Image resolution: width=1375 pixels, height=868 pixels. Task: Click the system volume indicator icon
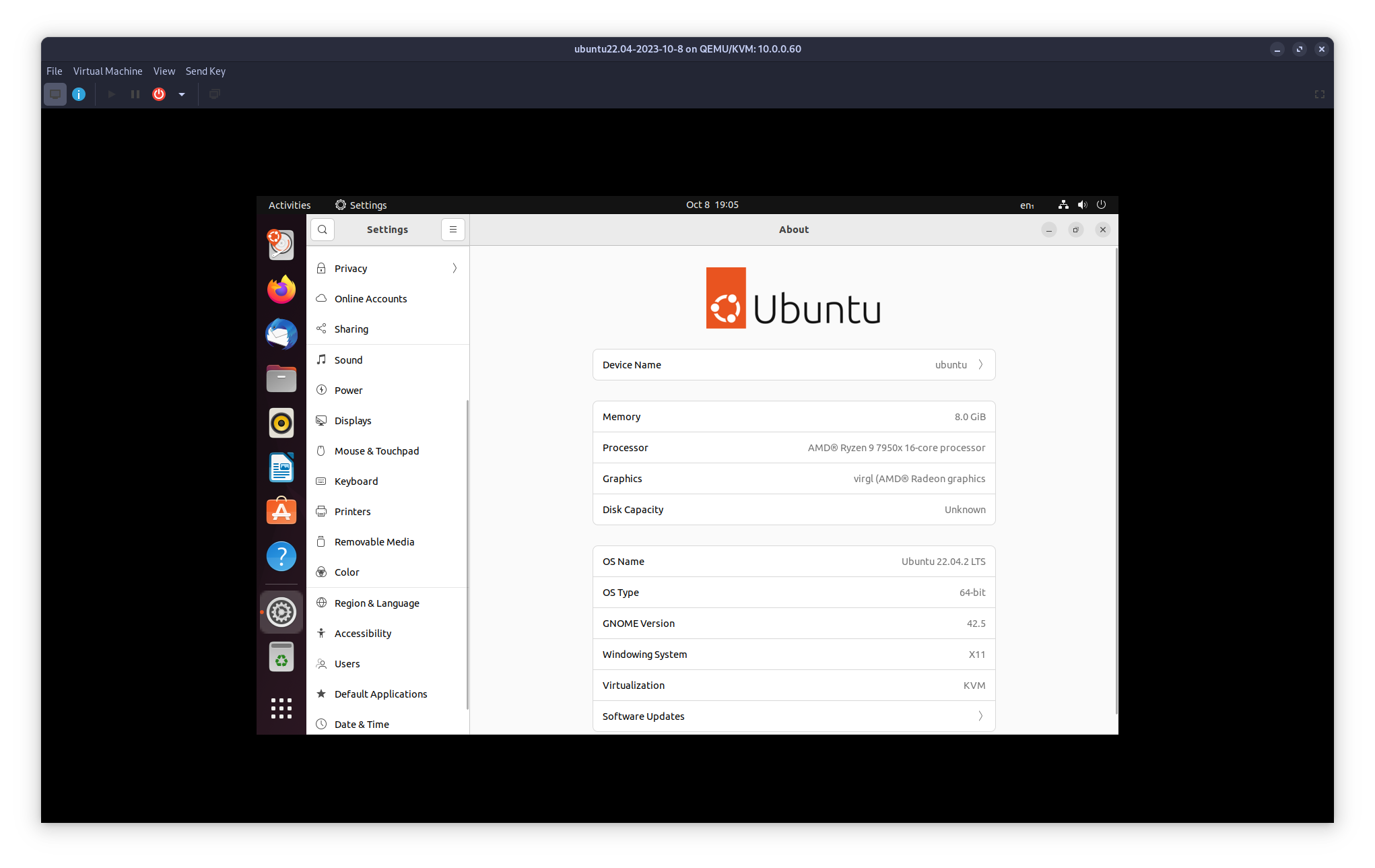click(x=1082, y=205)
